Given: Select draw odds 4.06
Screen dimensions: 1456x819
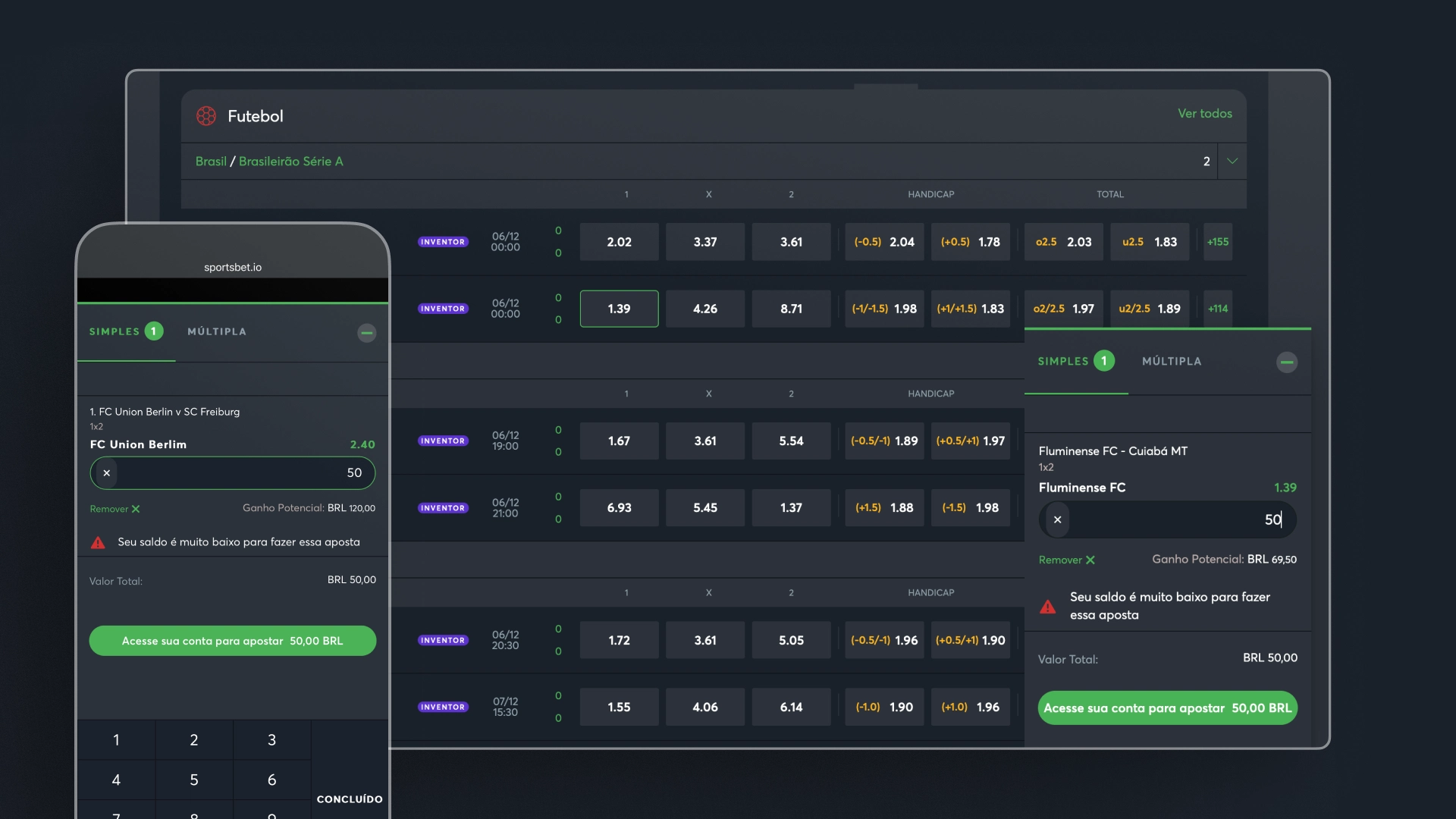Looking at the screenshot, I should click(705, 707).
